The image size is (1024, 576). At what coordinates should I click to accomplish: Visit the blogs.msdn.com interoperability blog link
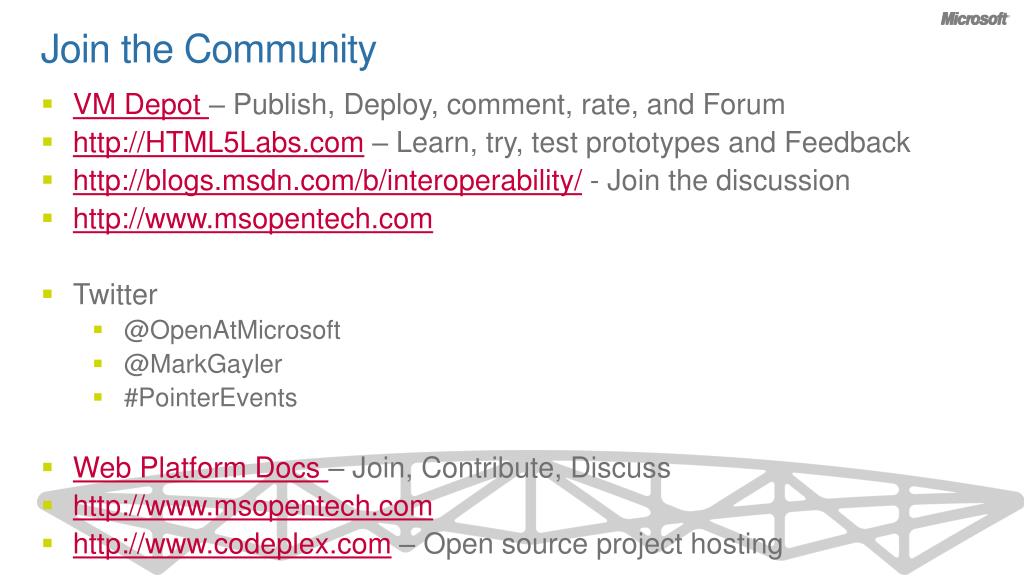coord(327,181)
